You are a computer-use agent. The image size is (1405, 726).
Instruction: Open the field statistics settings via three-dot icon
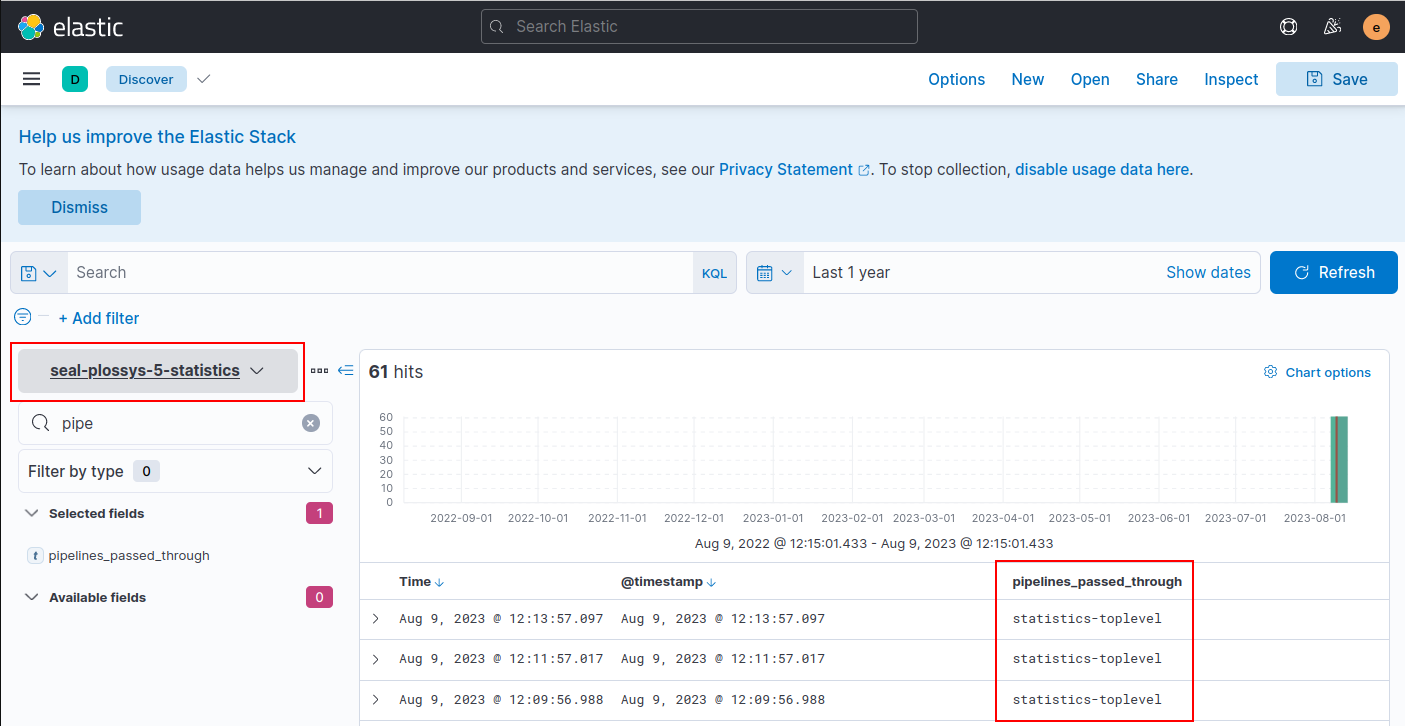tap(319, 370)
